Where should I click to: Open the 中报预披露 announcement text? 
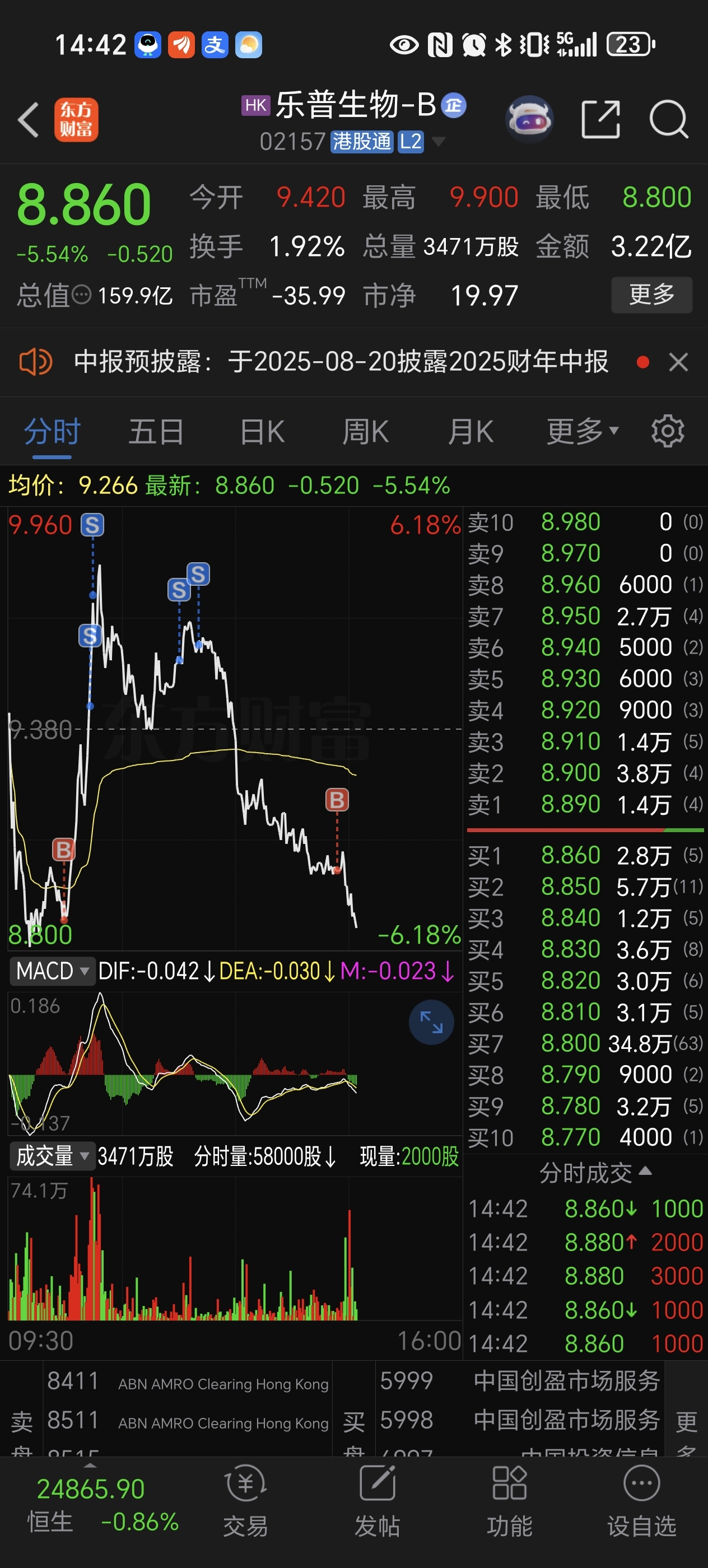(x=341, y=362)
